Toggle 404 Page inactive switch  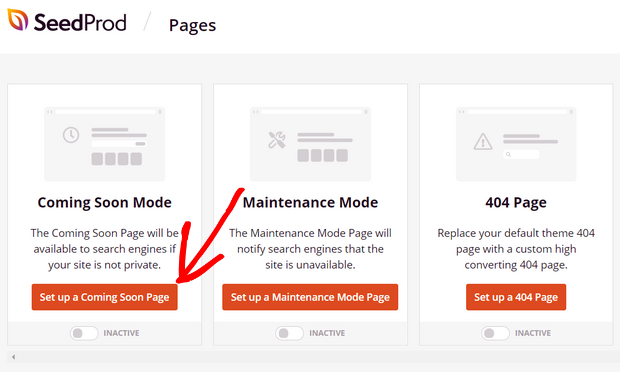point(495,333)
